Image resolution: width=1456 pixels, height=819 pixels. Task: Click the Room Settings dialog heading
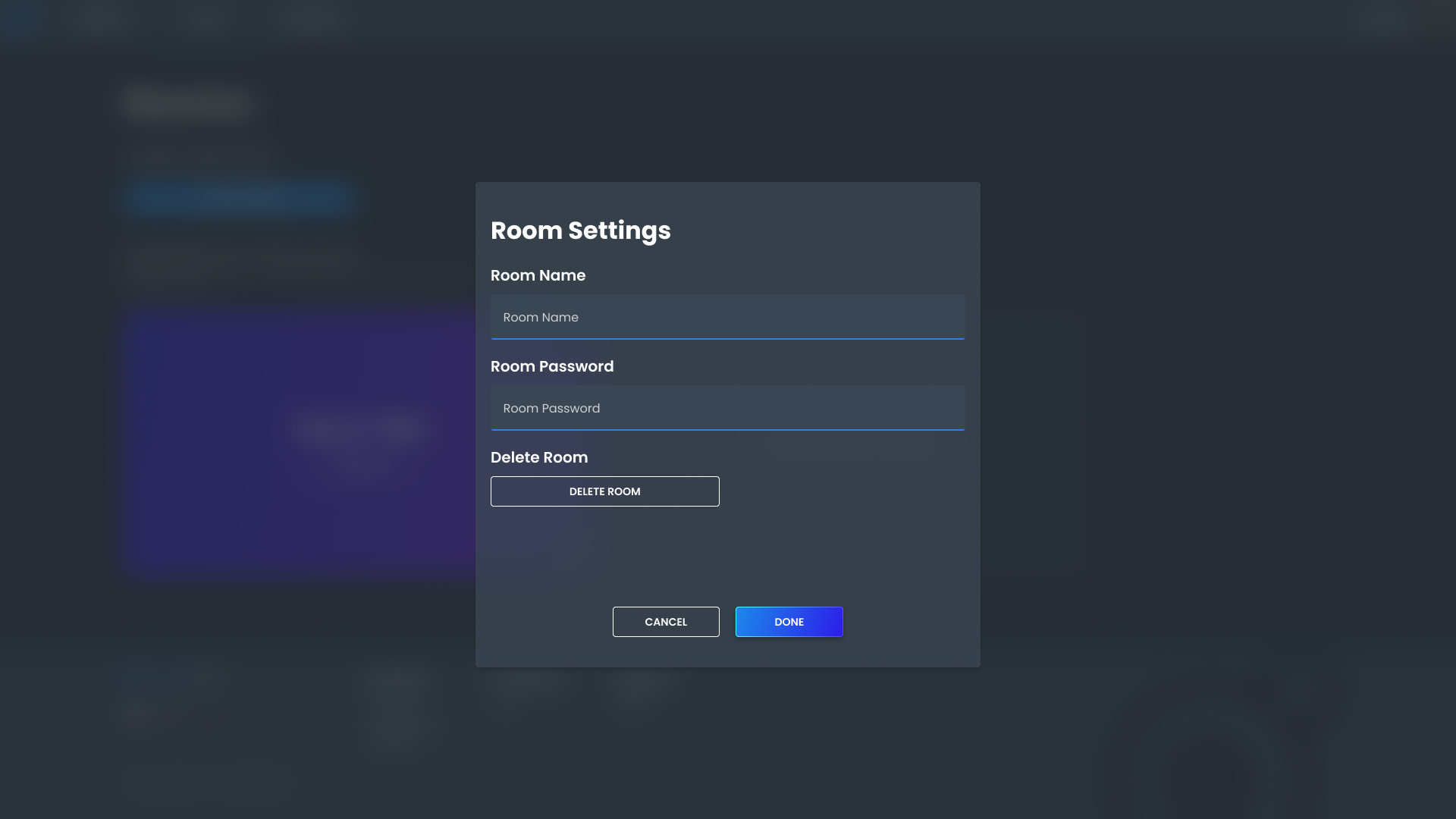580,231
